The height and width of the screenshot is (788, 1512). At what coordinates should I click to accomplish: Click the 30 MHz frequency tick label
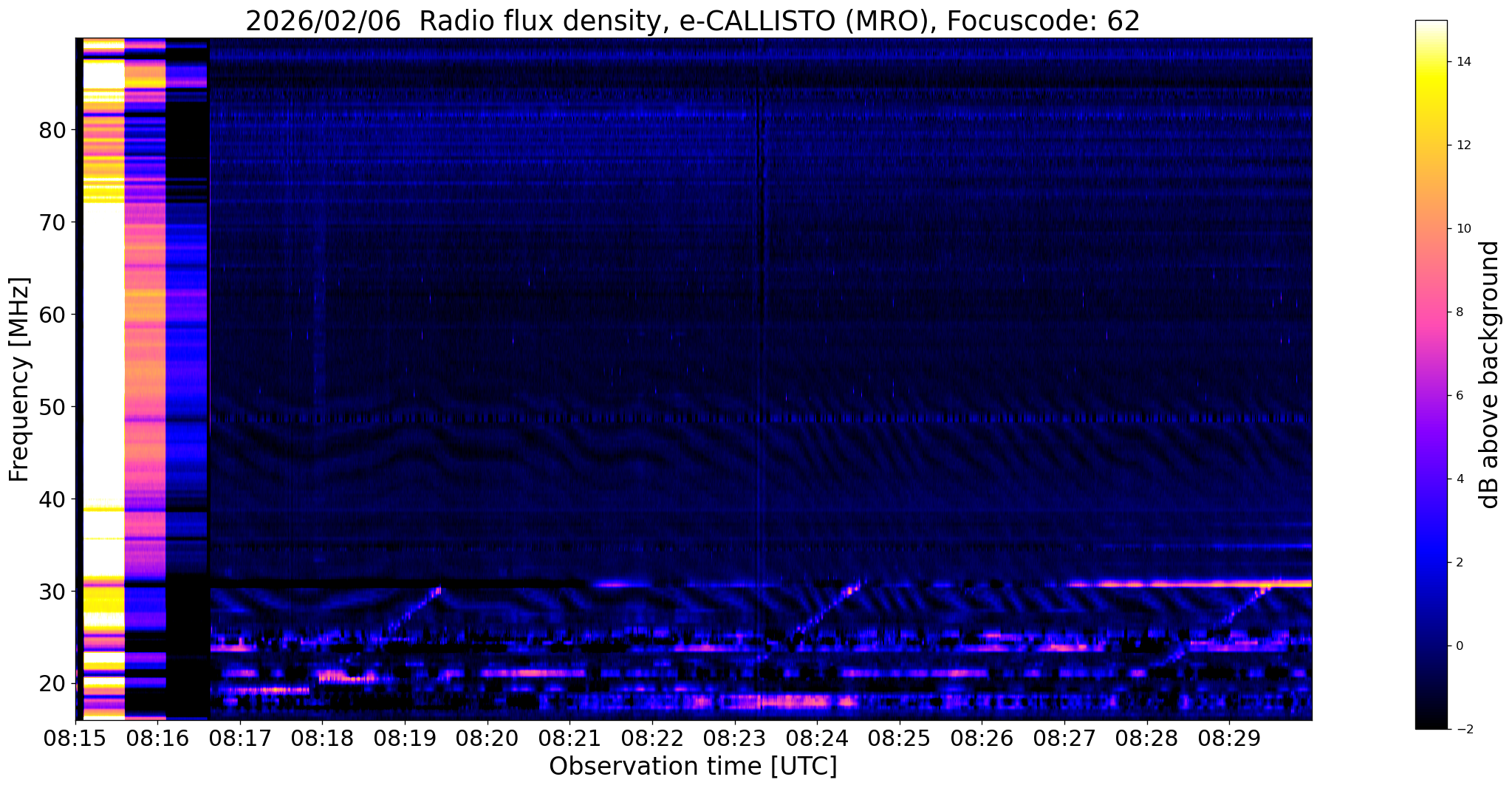[x=52, y=592]
